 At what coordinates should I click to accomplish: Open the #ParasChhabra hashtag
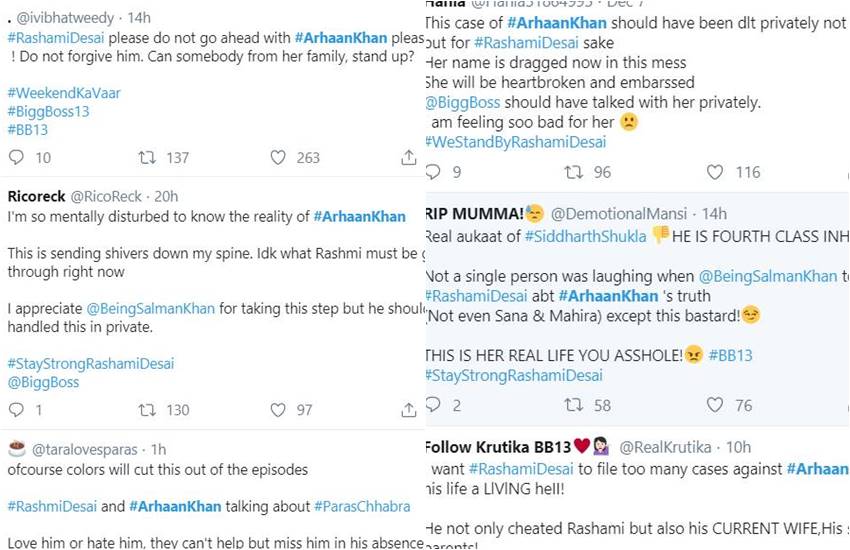pos(362,506)
